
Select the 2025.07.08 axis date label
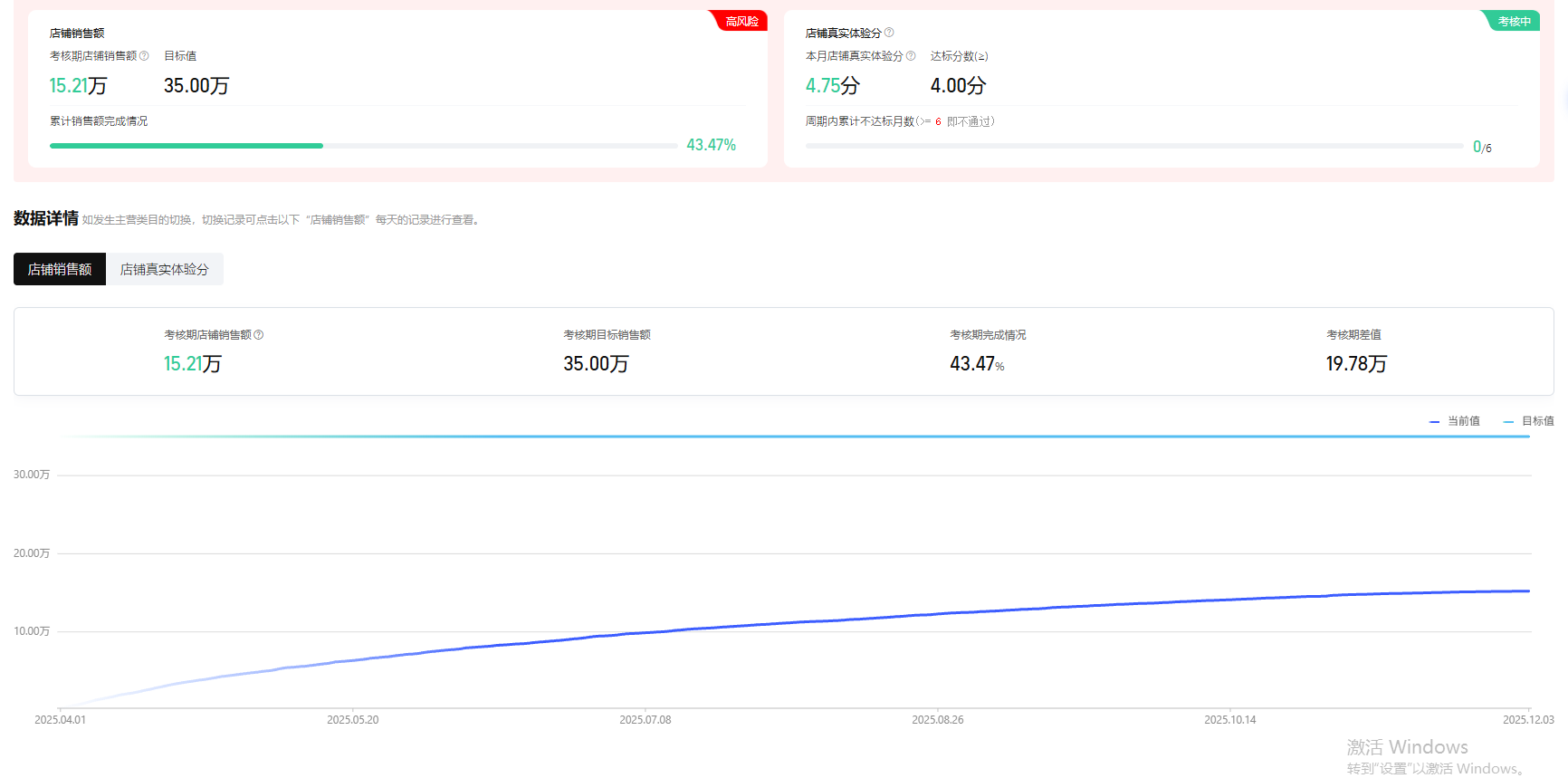(645, 720)
